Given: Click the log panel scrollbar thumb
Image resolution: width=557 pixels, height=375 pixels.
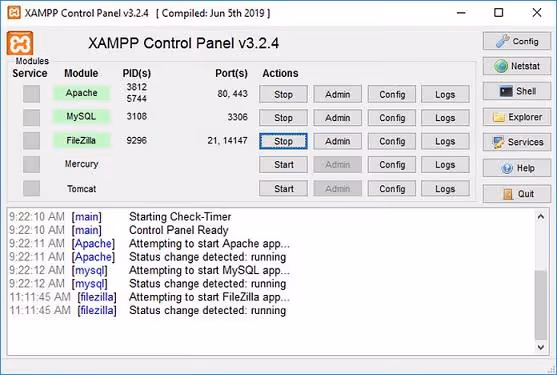Looking at the screenshot, I should (541, 305).
